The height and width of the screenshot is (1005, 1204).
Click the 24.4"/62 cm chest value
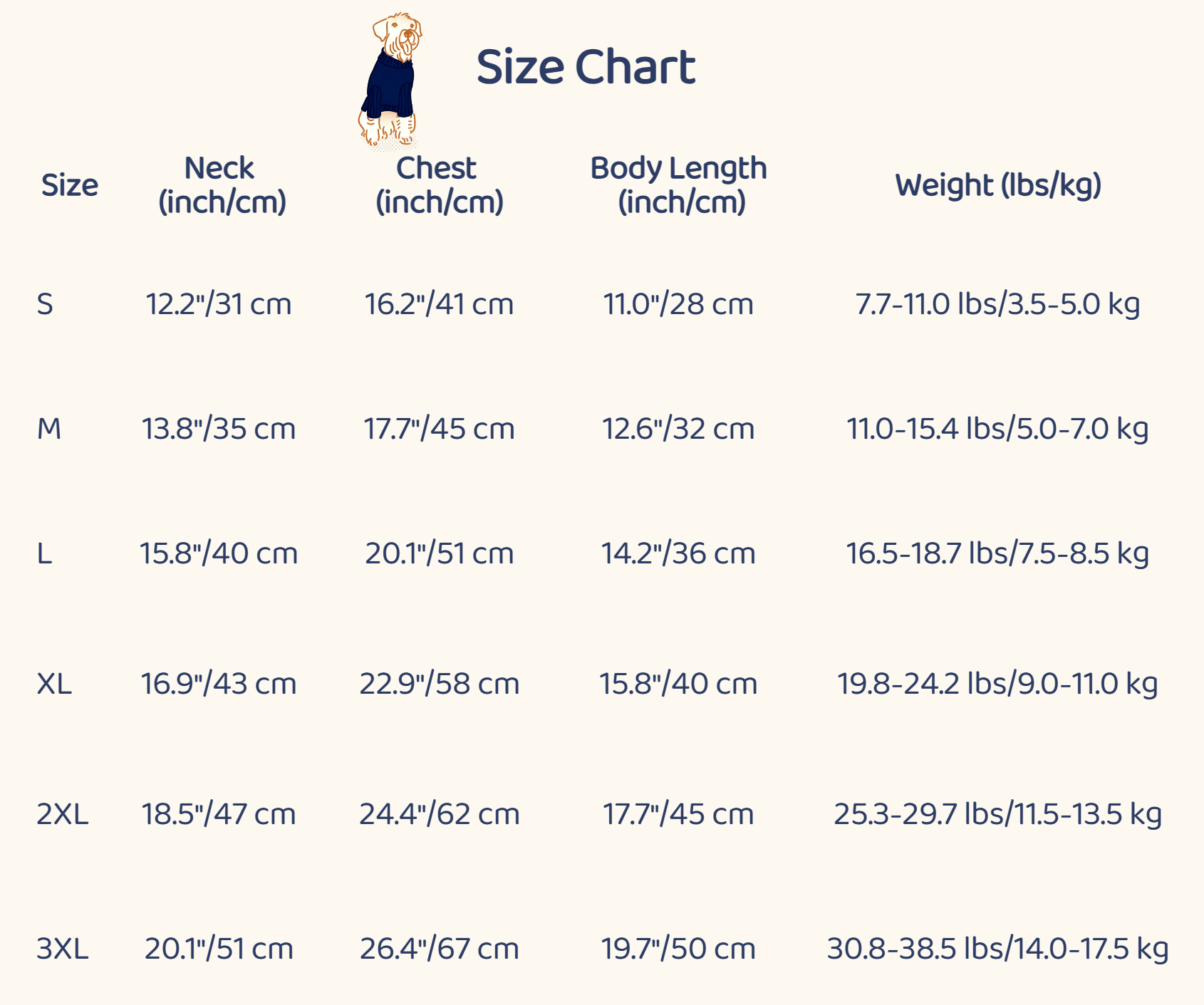[439, 814]
